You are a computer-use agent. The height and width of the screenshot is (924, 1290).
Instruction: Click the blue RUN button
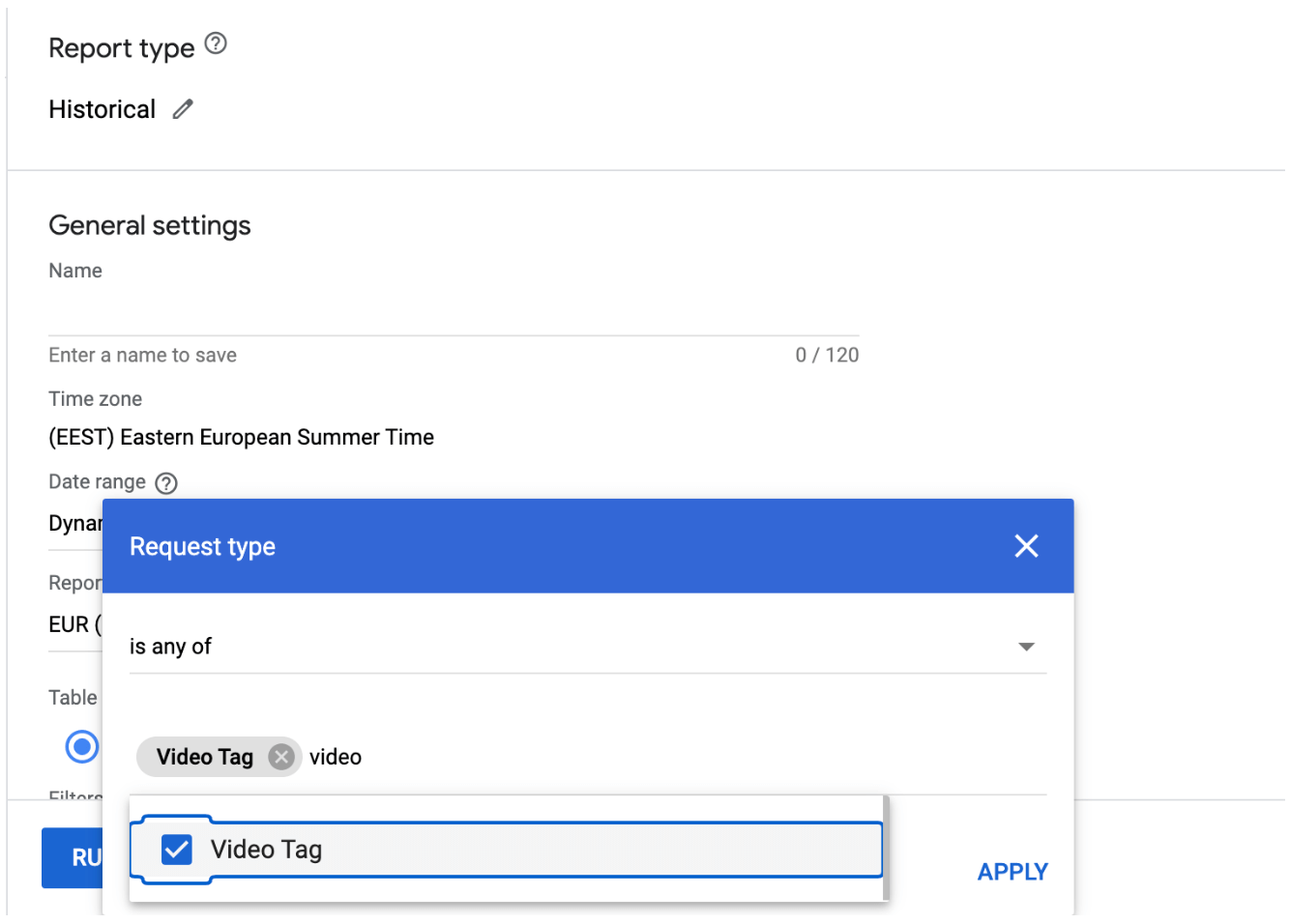pos(73,857)
